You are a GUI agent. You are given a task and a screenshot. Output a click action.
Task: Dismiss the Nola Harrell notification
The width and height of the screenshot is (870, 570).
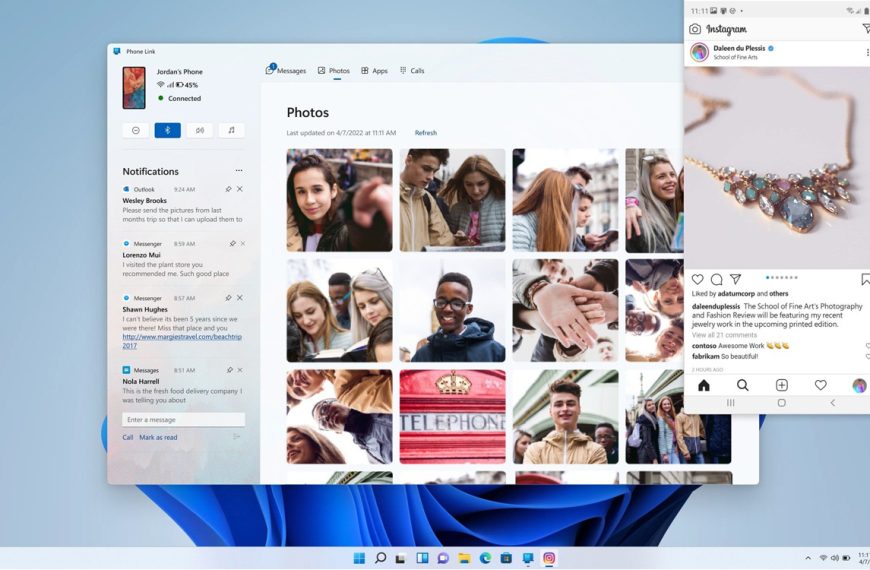click(x=240, y=370)
